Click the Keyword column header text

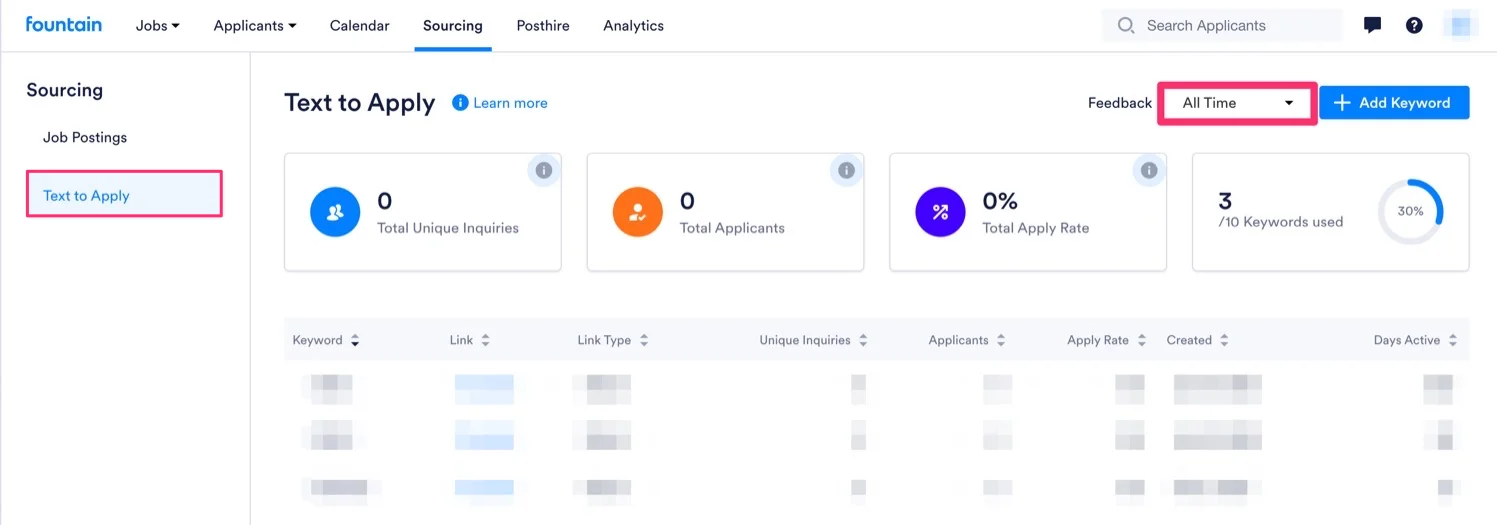tap(318, 340)
